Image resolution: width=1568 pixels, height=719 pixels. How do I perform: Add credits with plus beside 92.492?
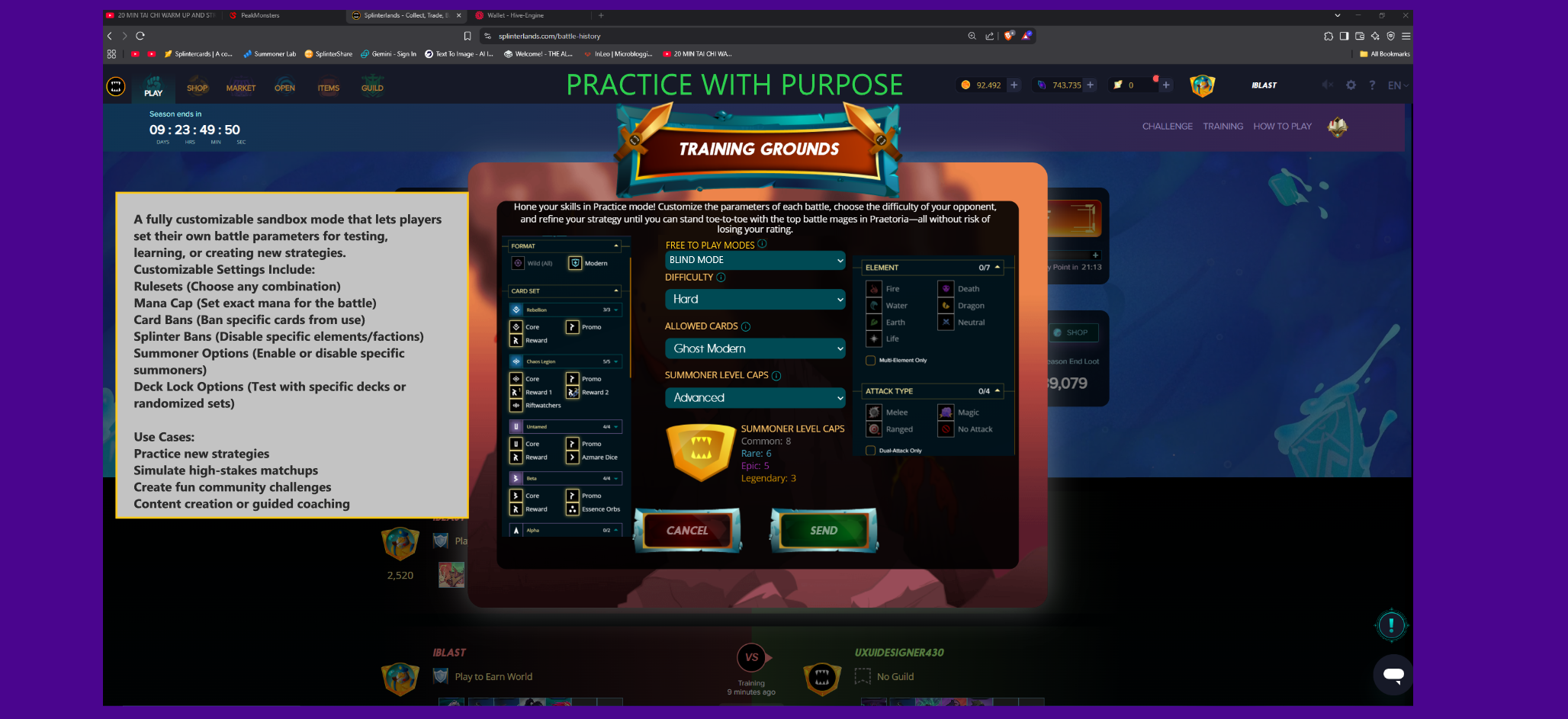[1014, 85]
